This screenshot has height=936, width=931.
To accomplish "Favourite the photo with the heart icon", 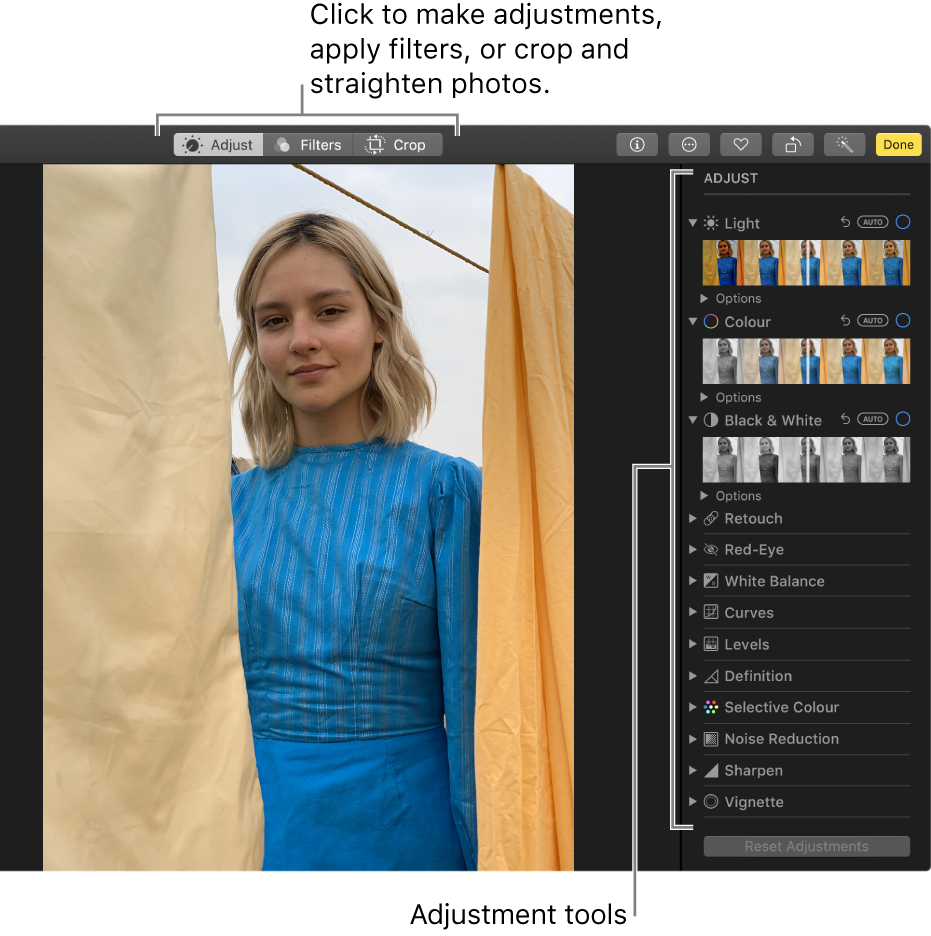I will coord(741,144).
